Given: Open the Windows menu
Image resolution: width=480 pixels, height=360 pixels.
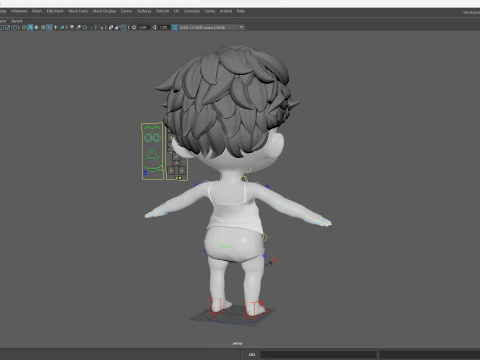Looking at the screenshot, I should pos(19,11).
